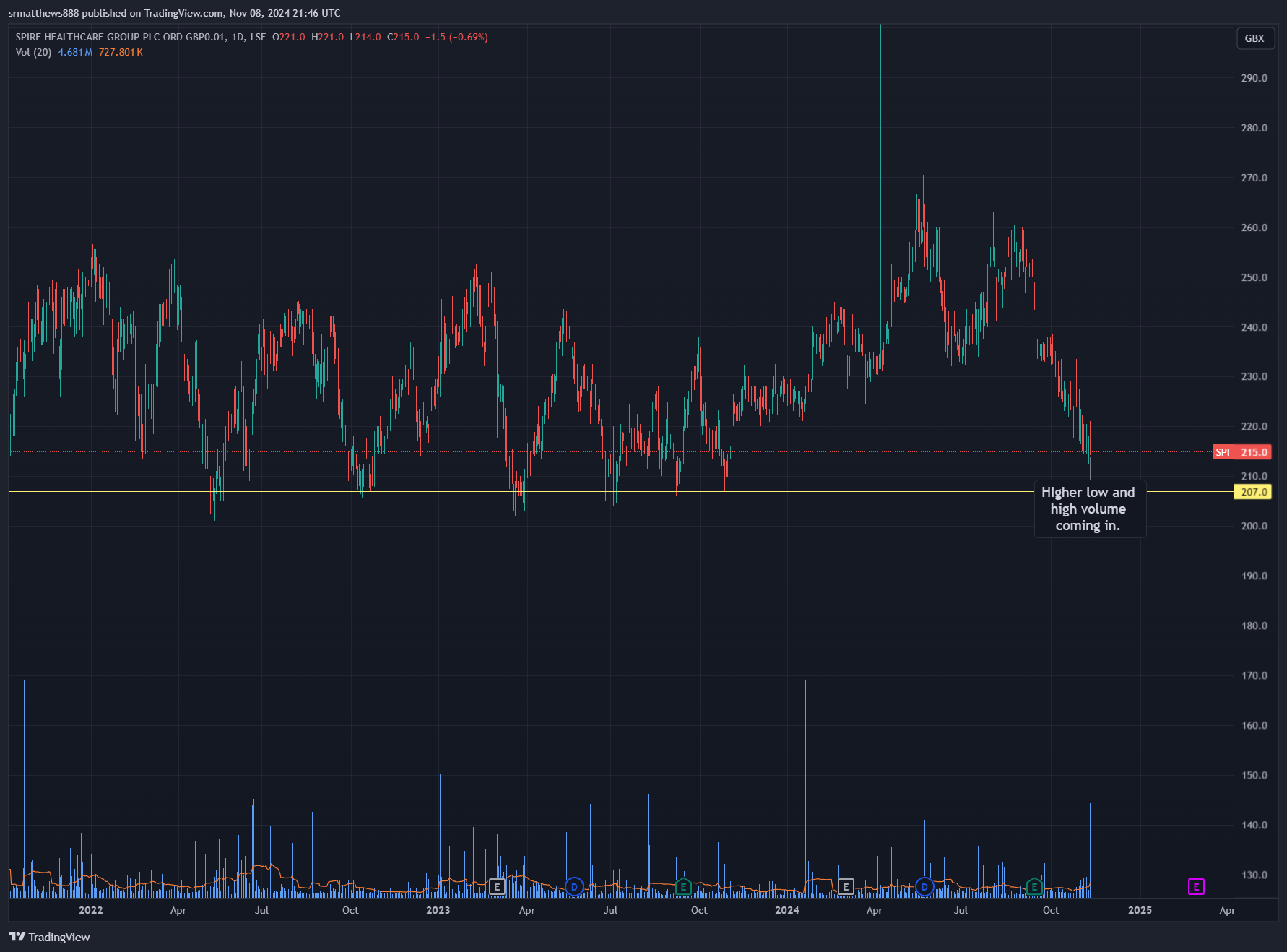The width and height of the screenshot is (1287, 952).
Task: Click the grey earnings E marker before Apr 2023
Action: coord(497,886)
